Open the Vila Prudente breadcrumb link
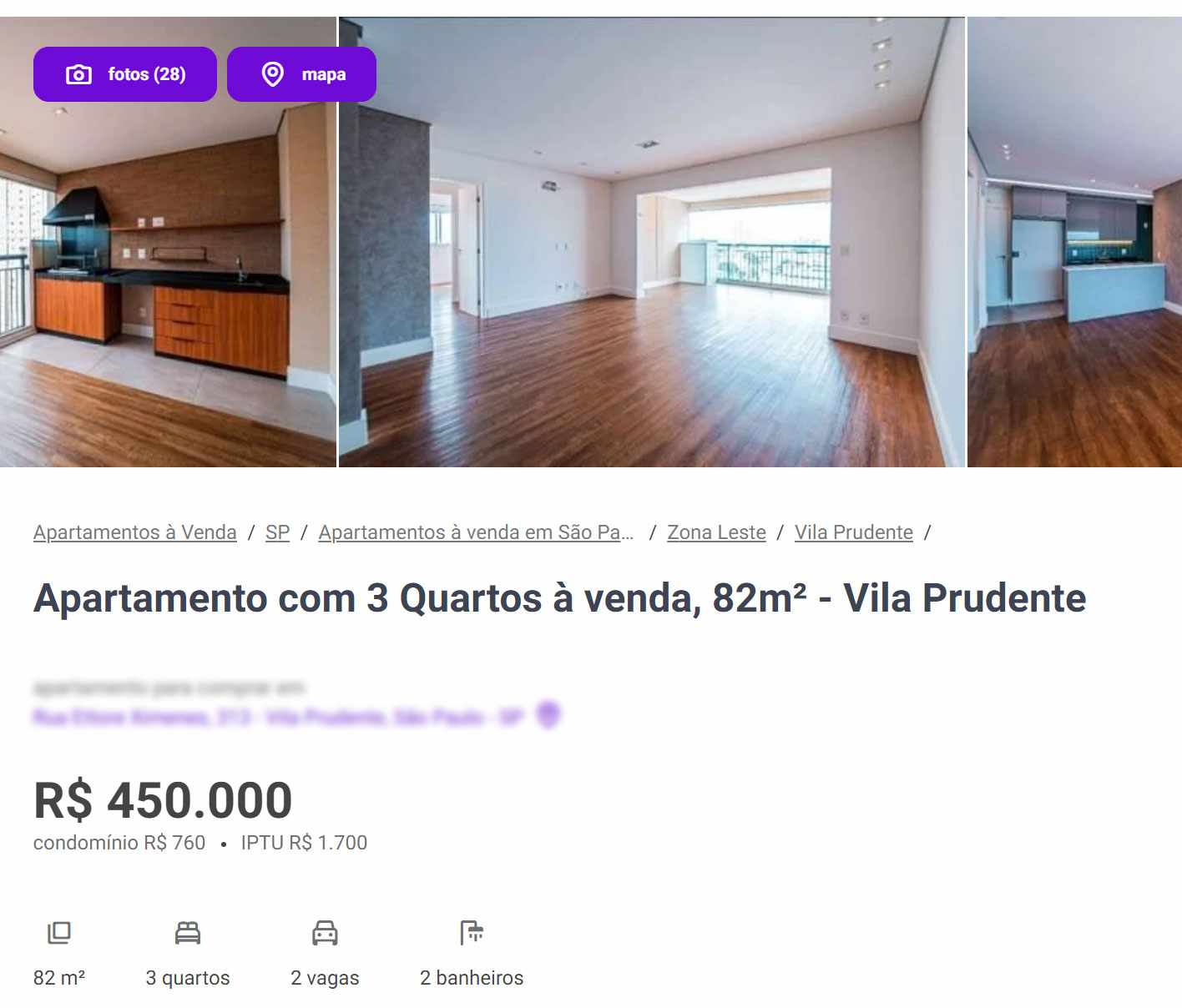Screen dimensions: 1182x1008 854,532
